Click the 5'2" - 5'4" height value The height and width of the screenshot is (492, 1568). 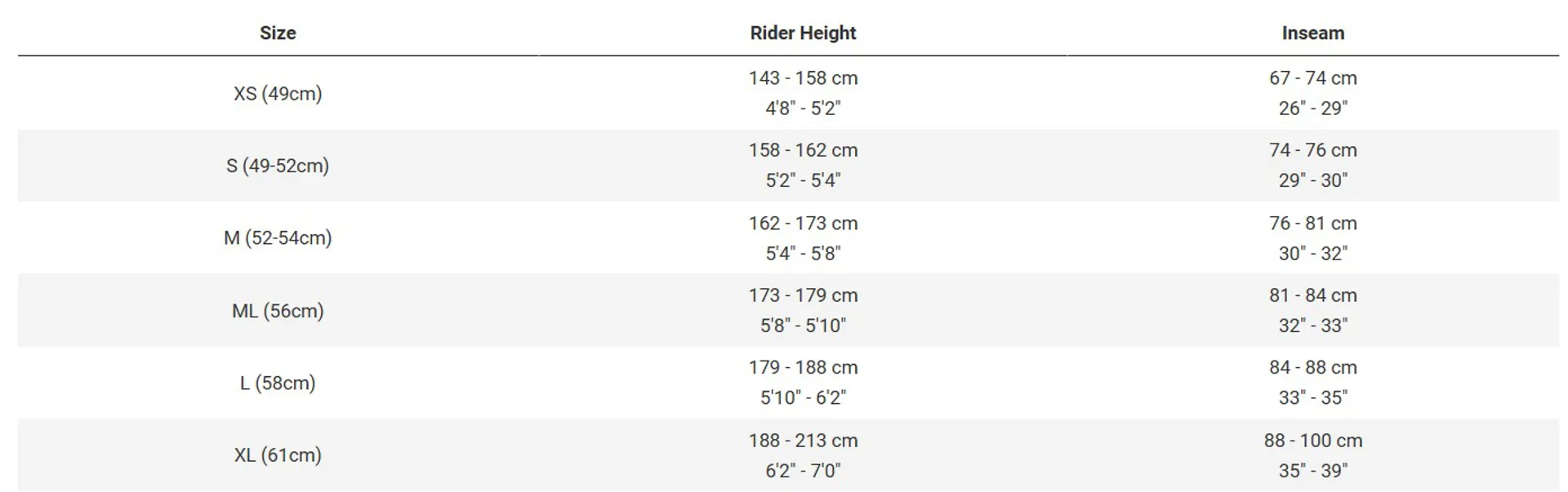click(803, 180)
